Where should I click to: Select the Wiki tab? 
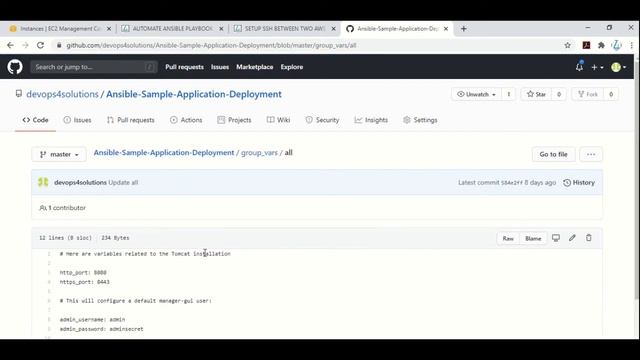[x=278, y=120]
